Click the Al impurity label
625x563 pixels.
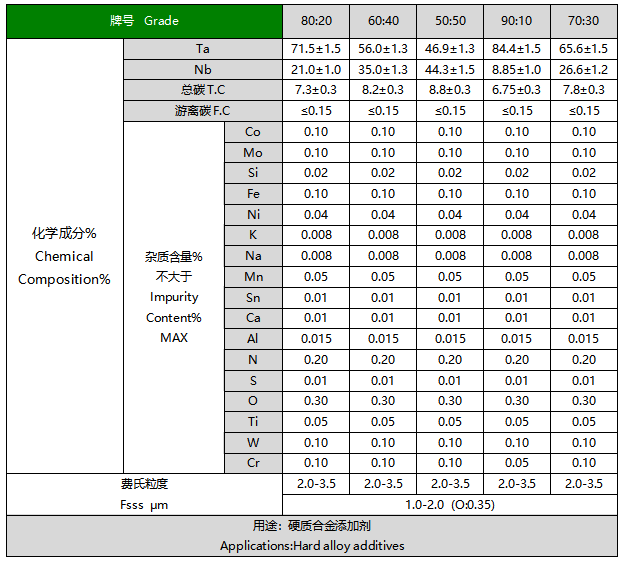point(253,339)
